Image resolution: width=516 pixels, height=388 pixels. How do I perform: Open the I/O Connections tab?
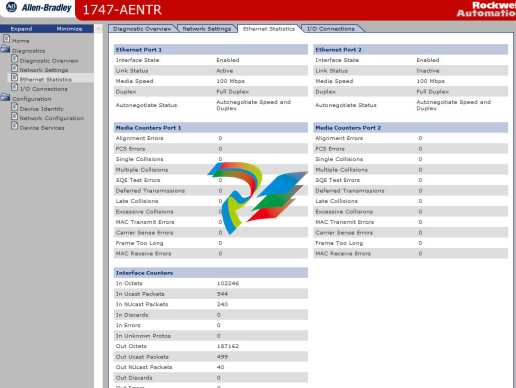pos(330,29)
